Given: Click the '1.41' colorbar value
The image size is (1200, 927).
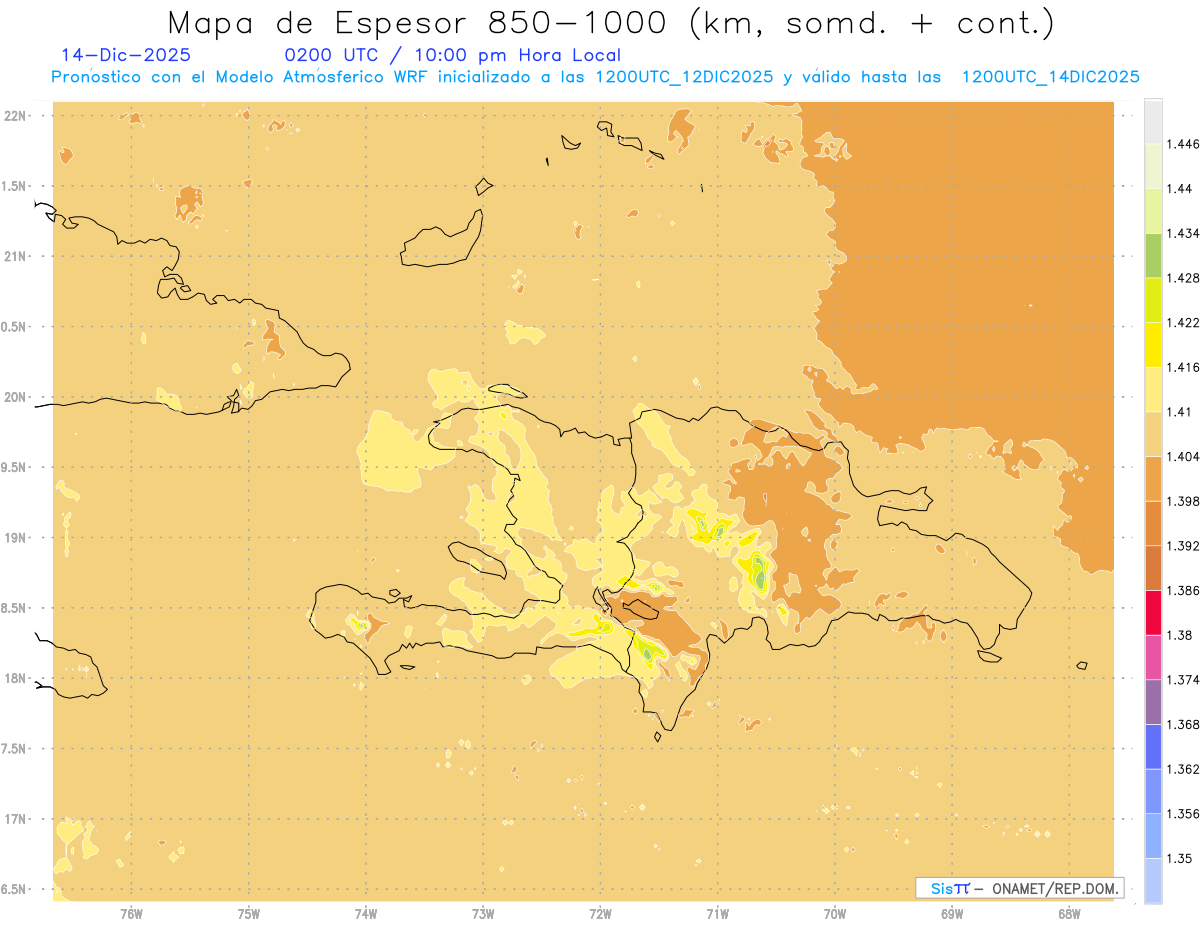Looking at the screenshot, I should tap(1181, 412).
